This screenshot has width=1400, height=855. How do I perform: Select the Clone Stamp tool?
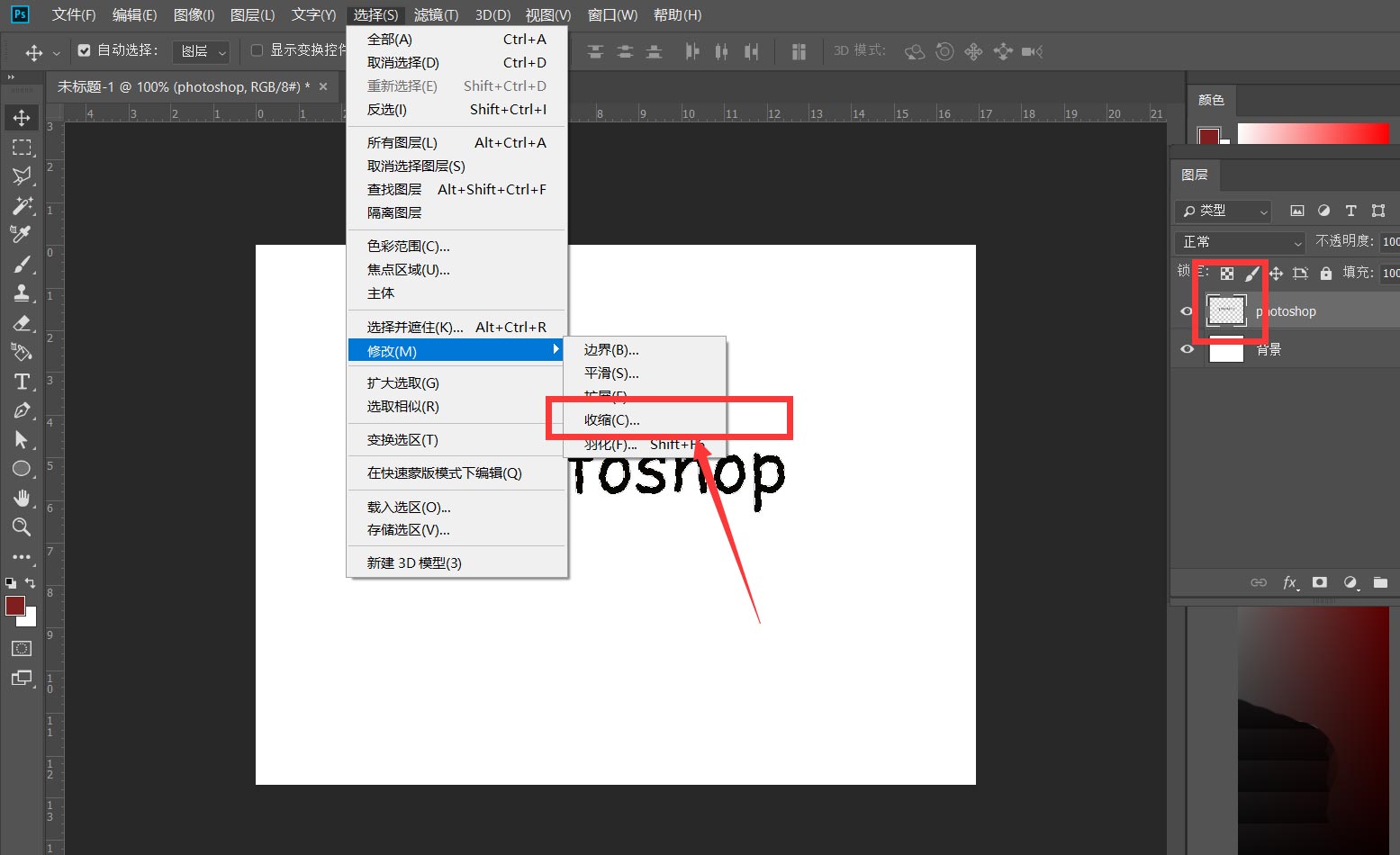click(x=22, y=292)
